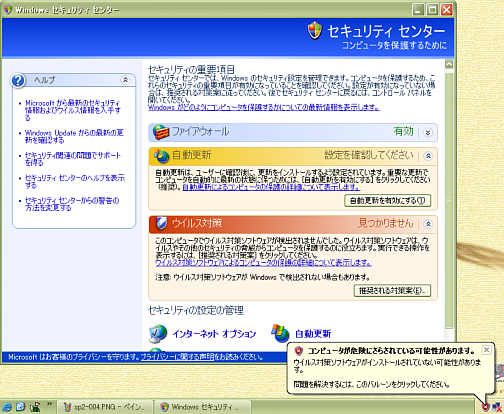
Task: Close the warning balloon
Action: tap(486, 350)
